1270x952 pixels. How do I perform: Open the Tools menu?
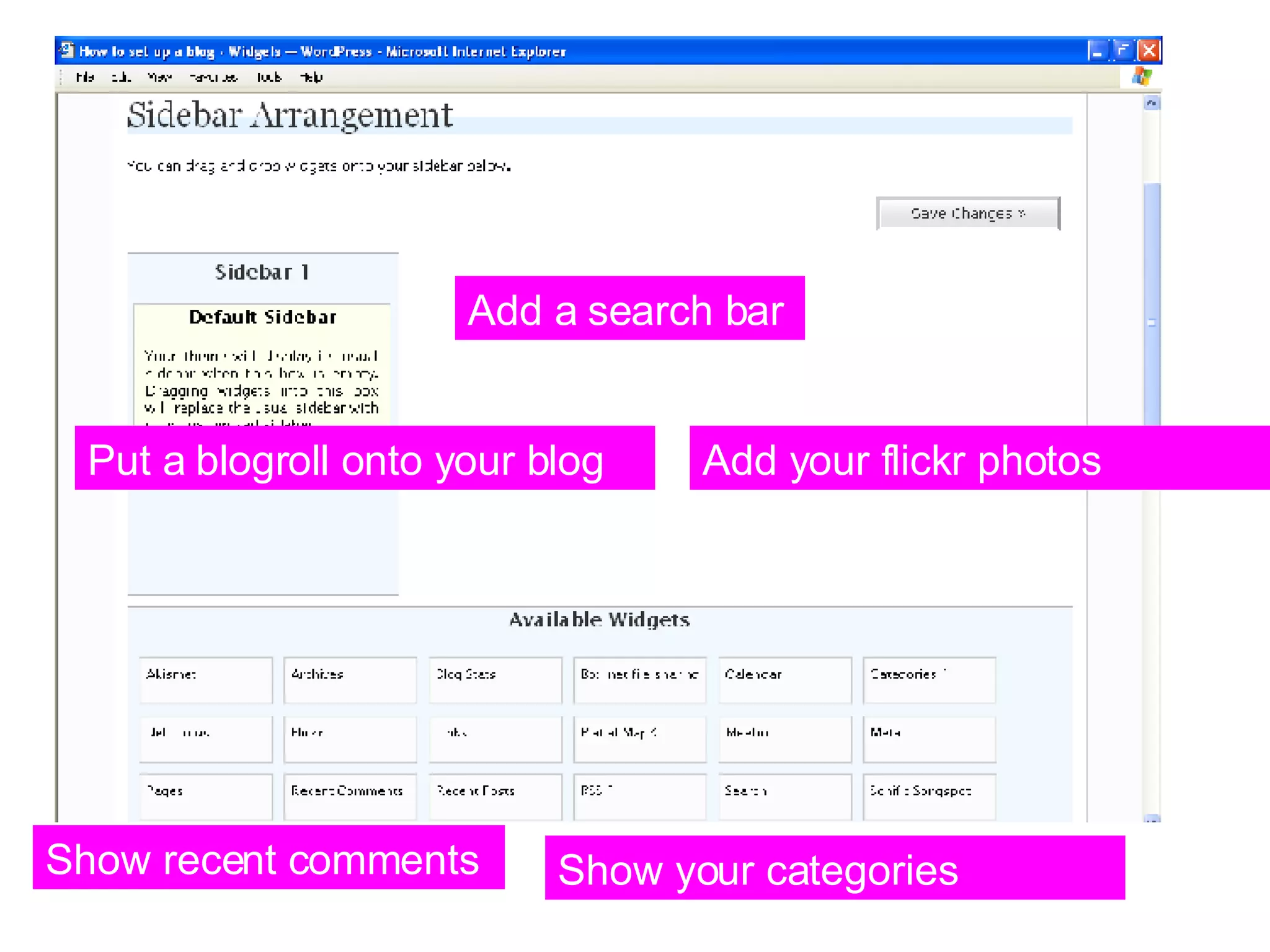pyautogui.click(x=269, y=77)
